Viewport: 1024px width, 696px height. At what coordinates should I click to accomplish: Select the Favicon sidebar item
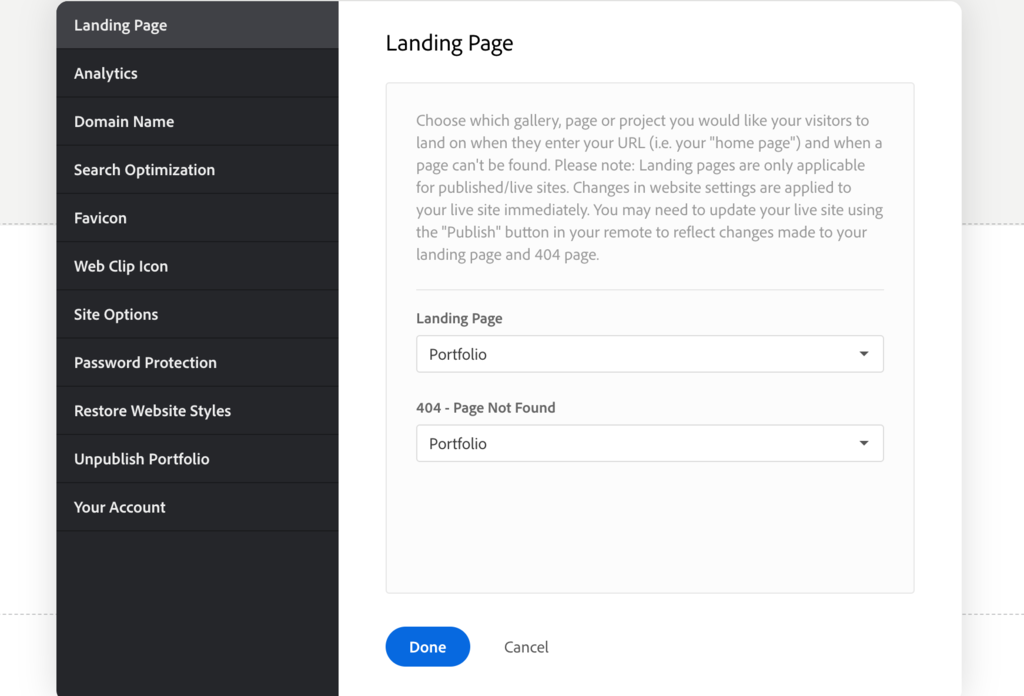click(197, 218)
